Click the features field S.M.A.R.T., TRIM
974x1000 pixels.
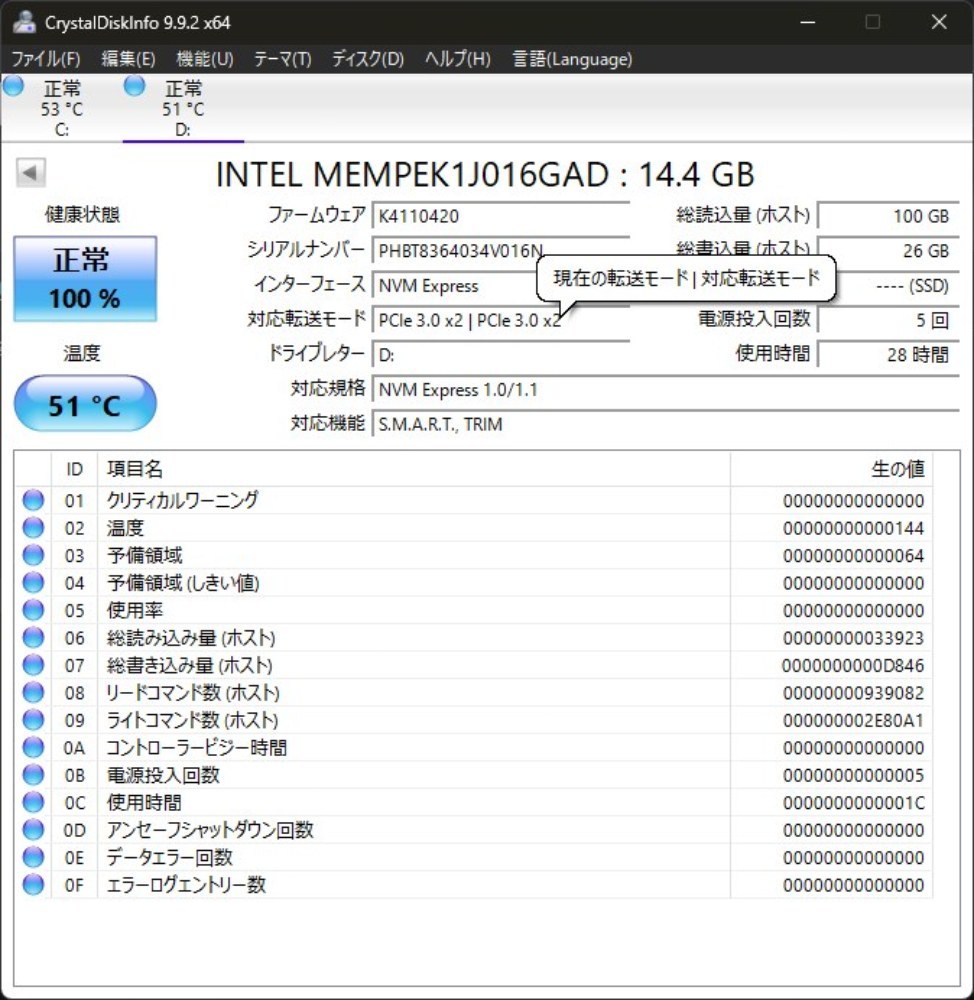[x=666, y=423]
